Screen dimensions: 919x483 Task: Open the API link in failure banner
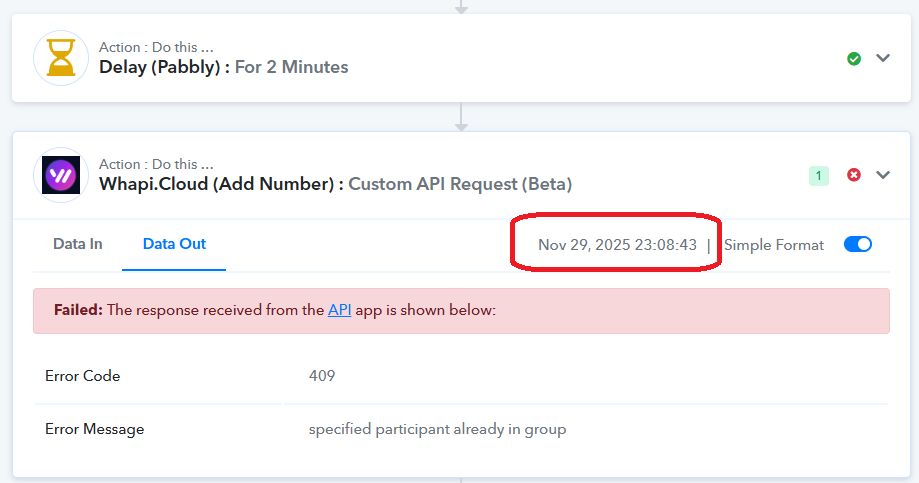tap(339, 310)
